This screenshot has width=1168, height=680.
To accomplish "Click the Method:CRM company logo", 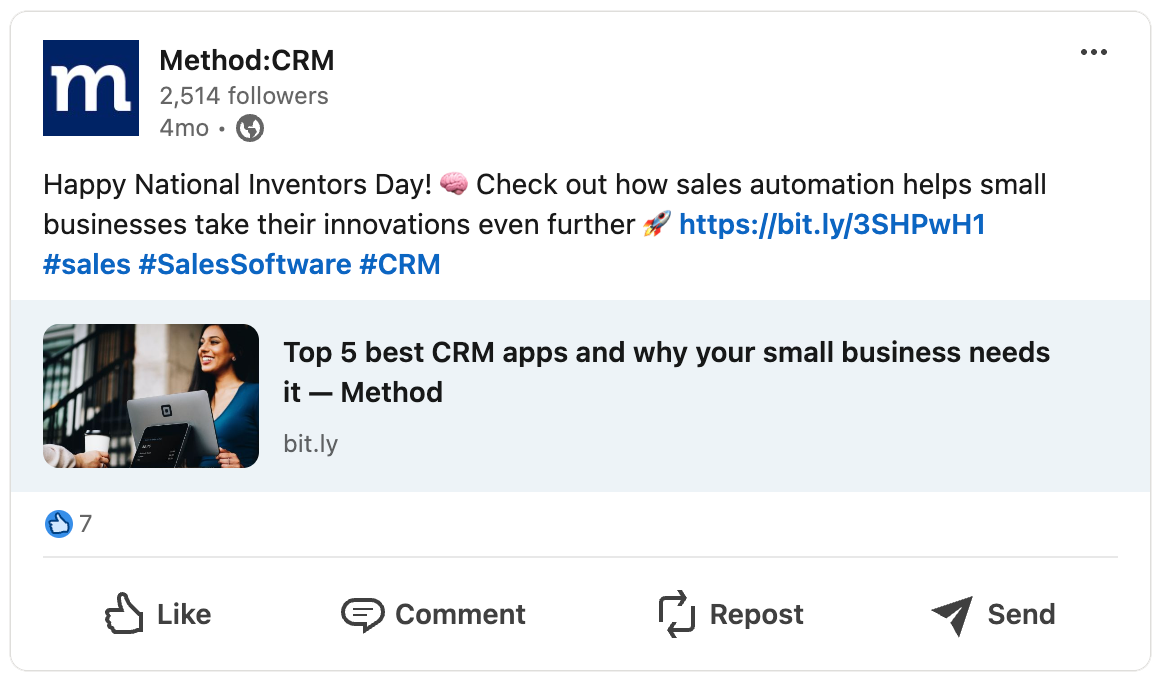I will (91, 88).
